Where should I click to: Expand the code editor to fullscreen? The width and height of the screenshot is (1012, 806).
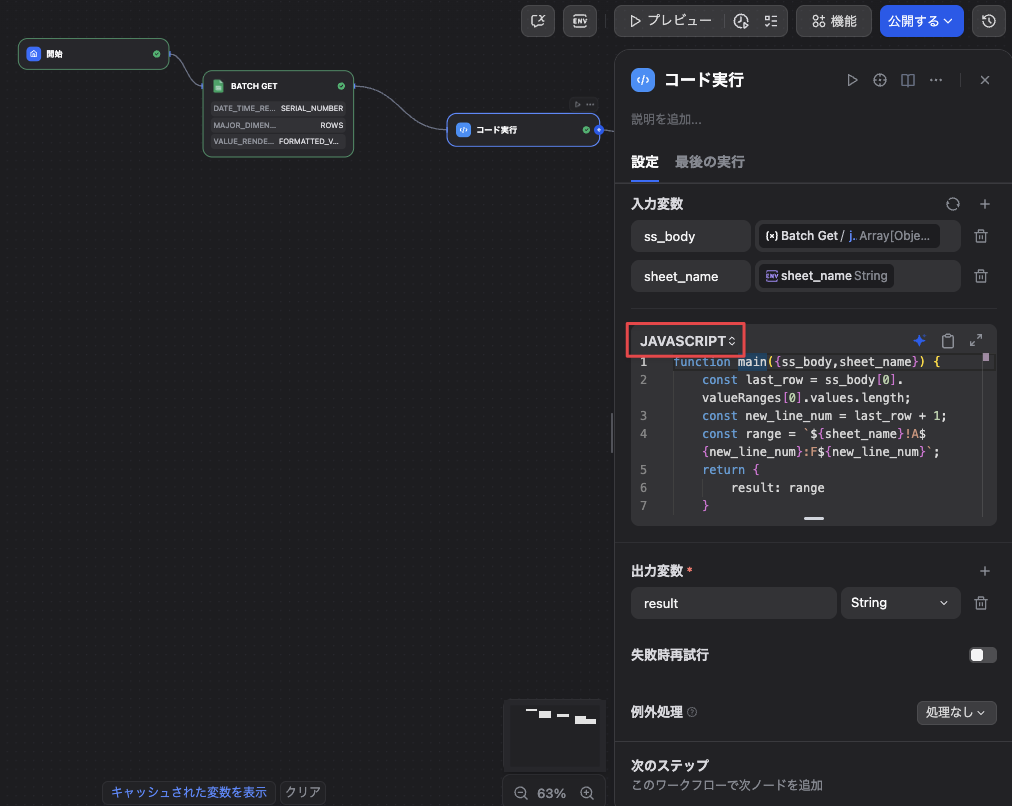[976, 341]
